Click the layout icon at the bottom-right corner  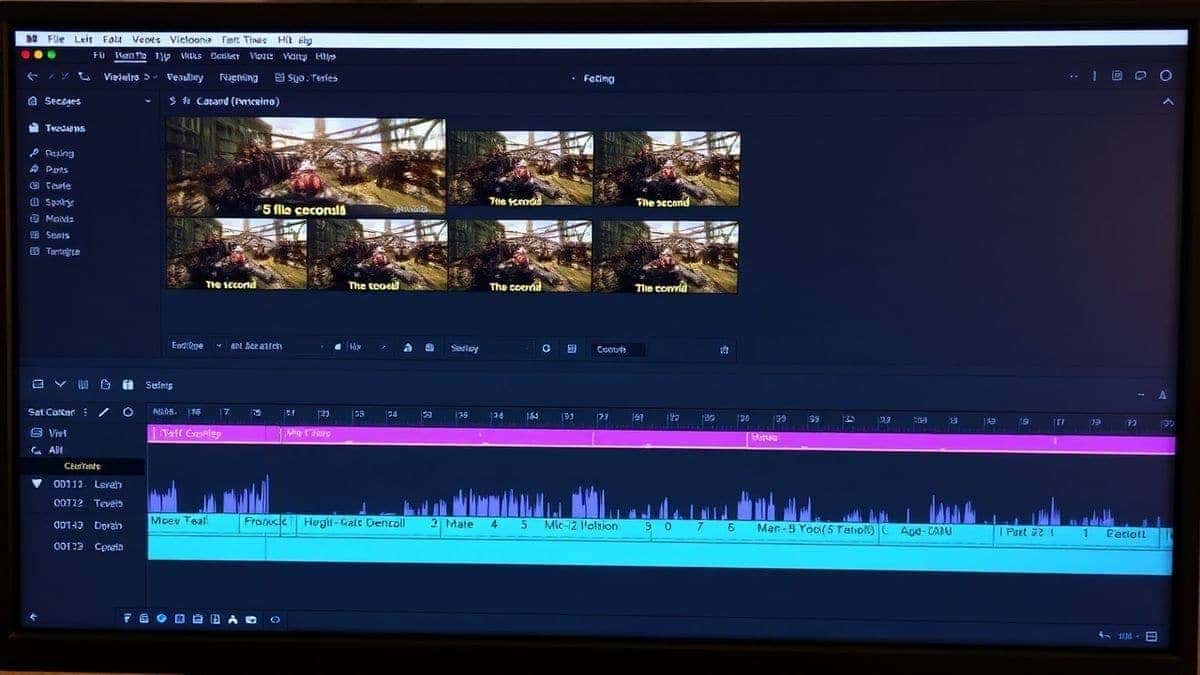coord(1151,636)
